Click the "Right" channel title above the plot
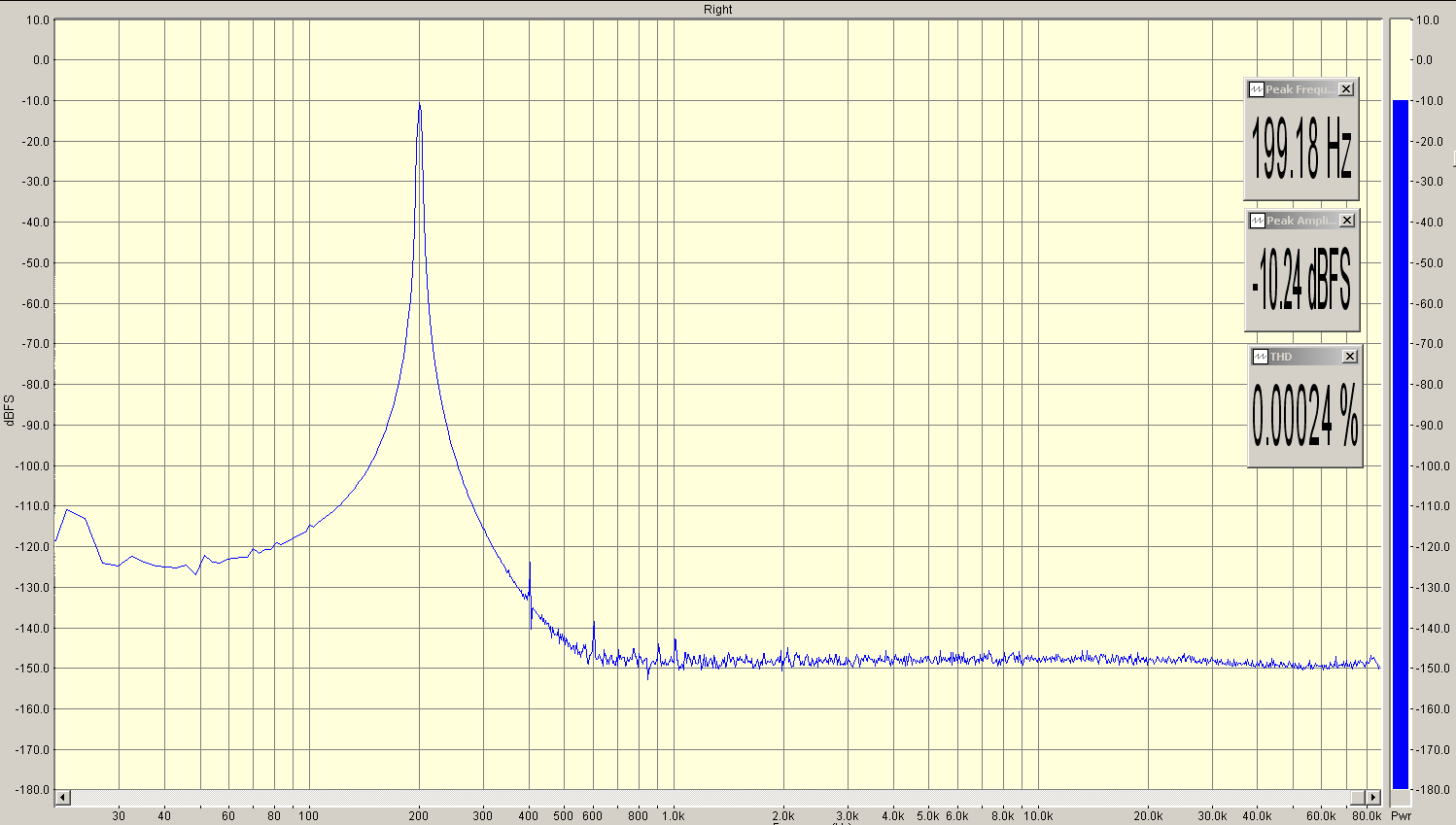This screenshot has width=1456, height=825. (x=718, y=10)
